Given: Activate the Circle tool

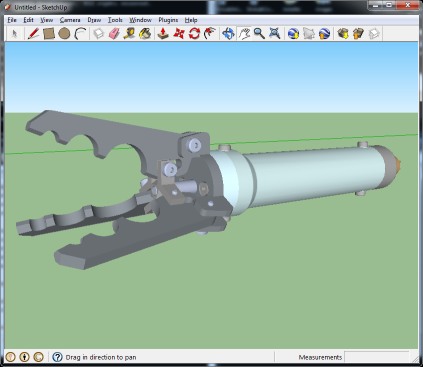Looking at the screenshot, I should 64,34.
